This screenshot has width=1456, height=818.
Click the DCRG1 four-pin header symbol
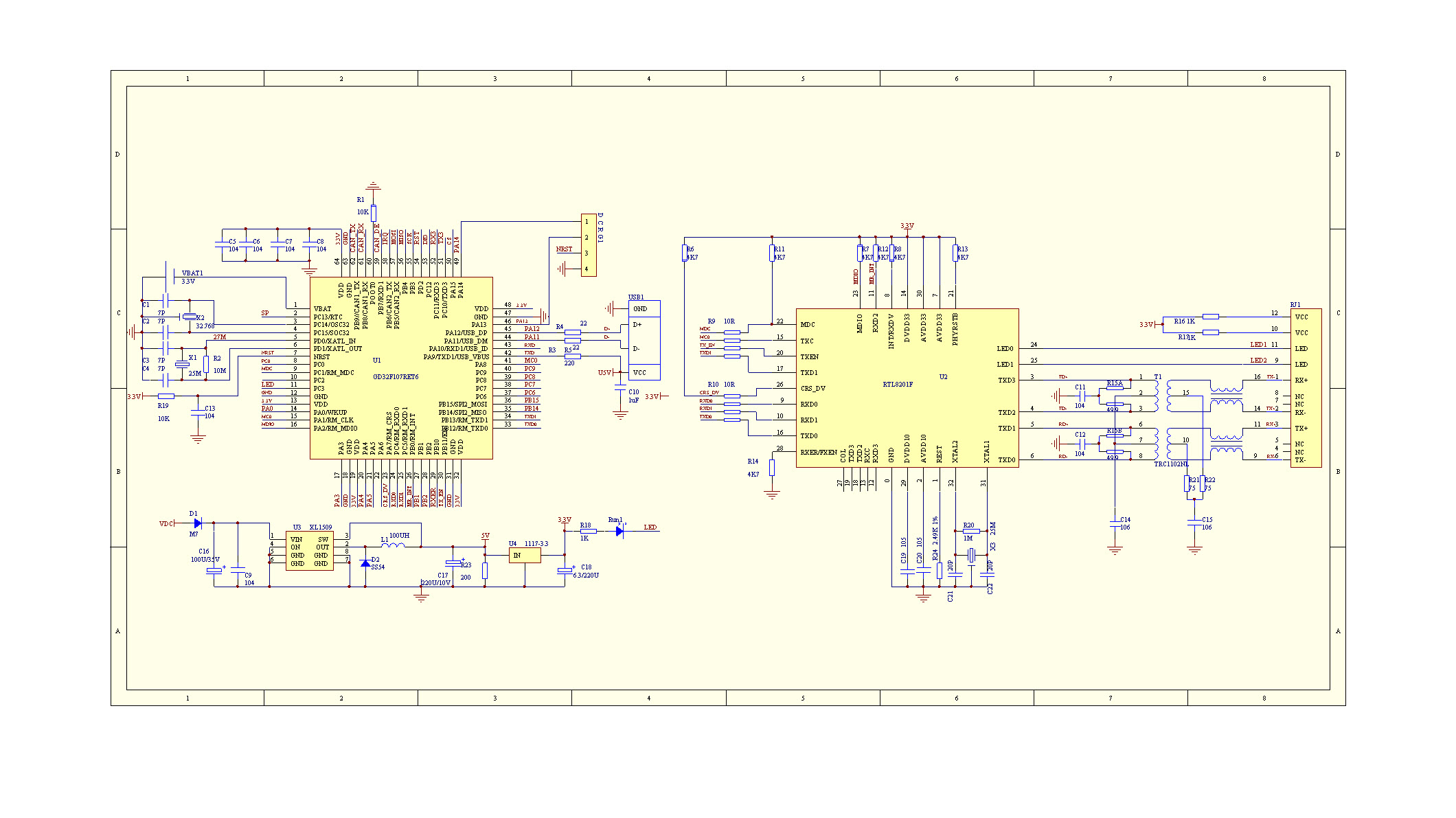click(x=589, y=245)
